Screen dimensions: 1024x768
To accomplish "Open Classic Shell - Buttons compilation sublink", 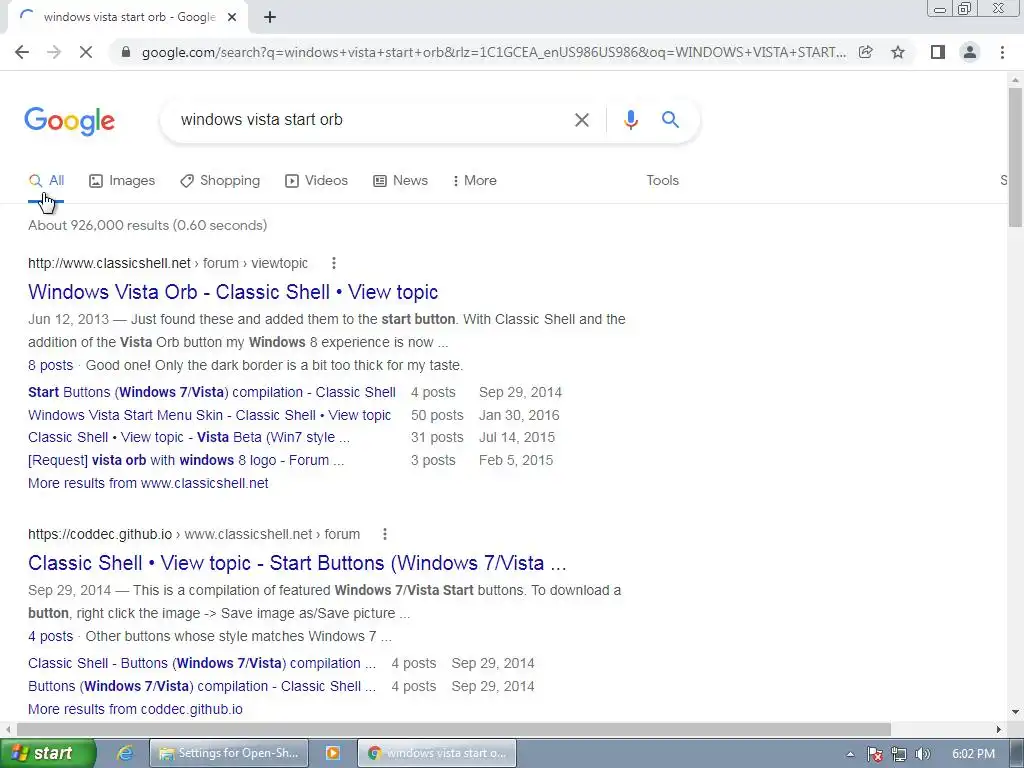I will pyautogui.click(x=202, y=664).
